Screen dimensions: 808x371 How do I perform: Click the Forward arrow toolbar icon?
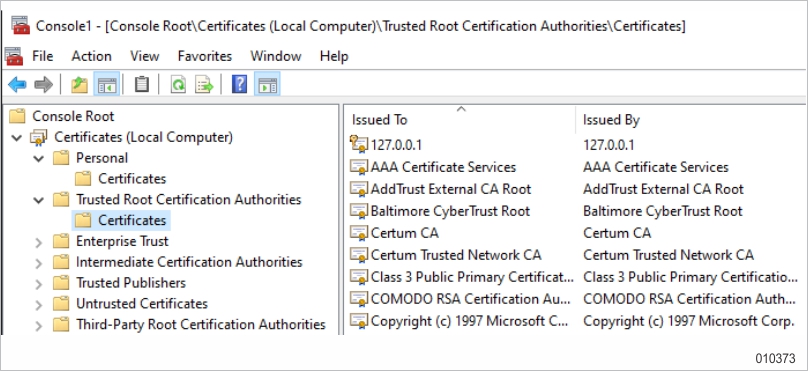click(x=43, y=84)
